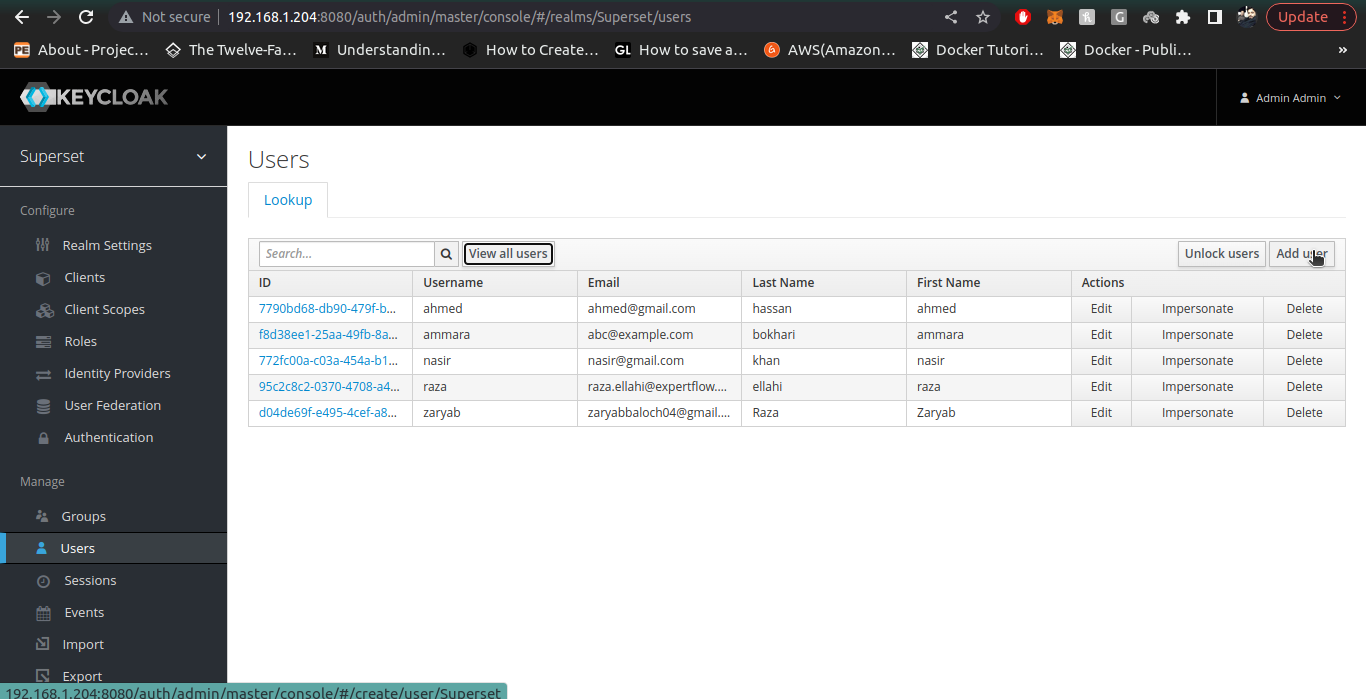1366x699 pixels.
Task: Click the search magnifier icon
Action: 446,253
